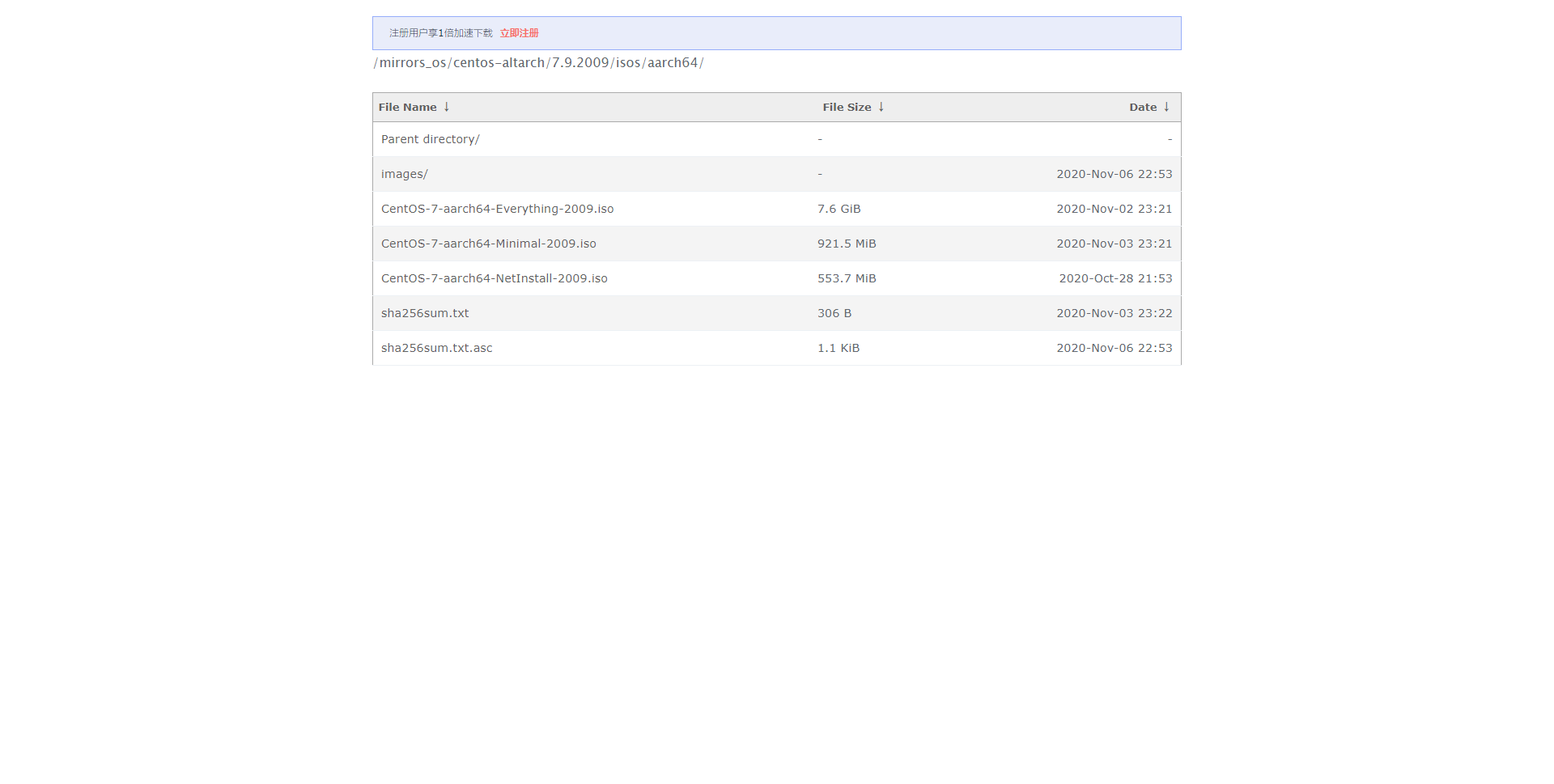This screenshot has height=784, width=1554.
Task: Click the 立即注册 register link
Action: [x=519, y=33]
